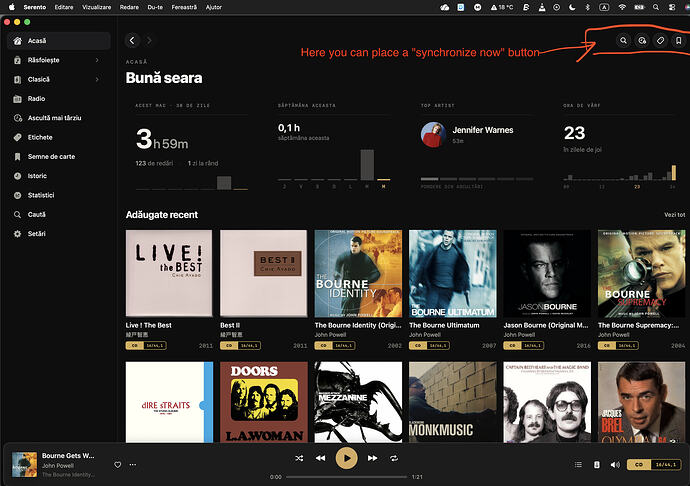Open the Redare menu
This screenshot has height=486, width=690.
click(129, 7)
